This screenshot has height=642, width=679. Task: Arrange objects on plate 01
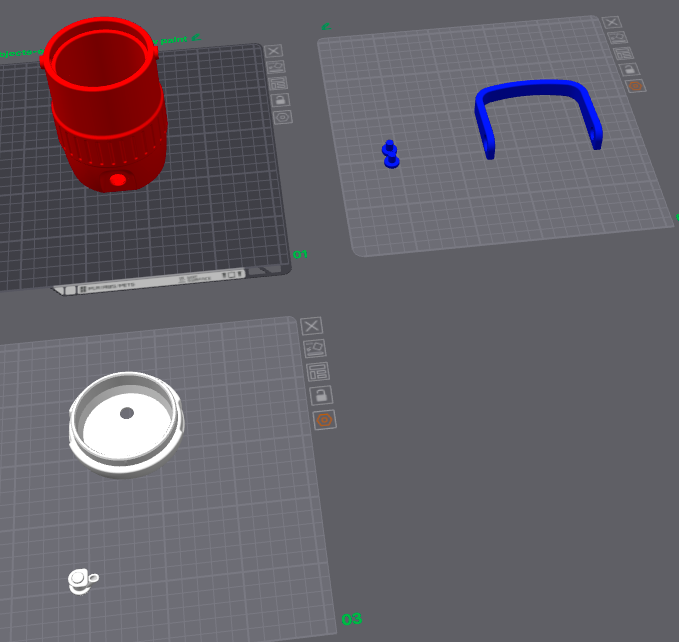[x=278, y=83]
